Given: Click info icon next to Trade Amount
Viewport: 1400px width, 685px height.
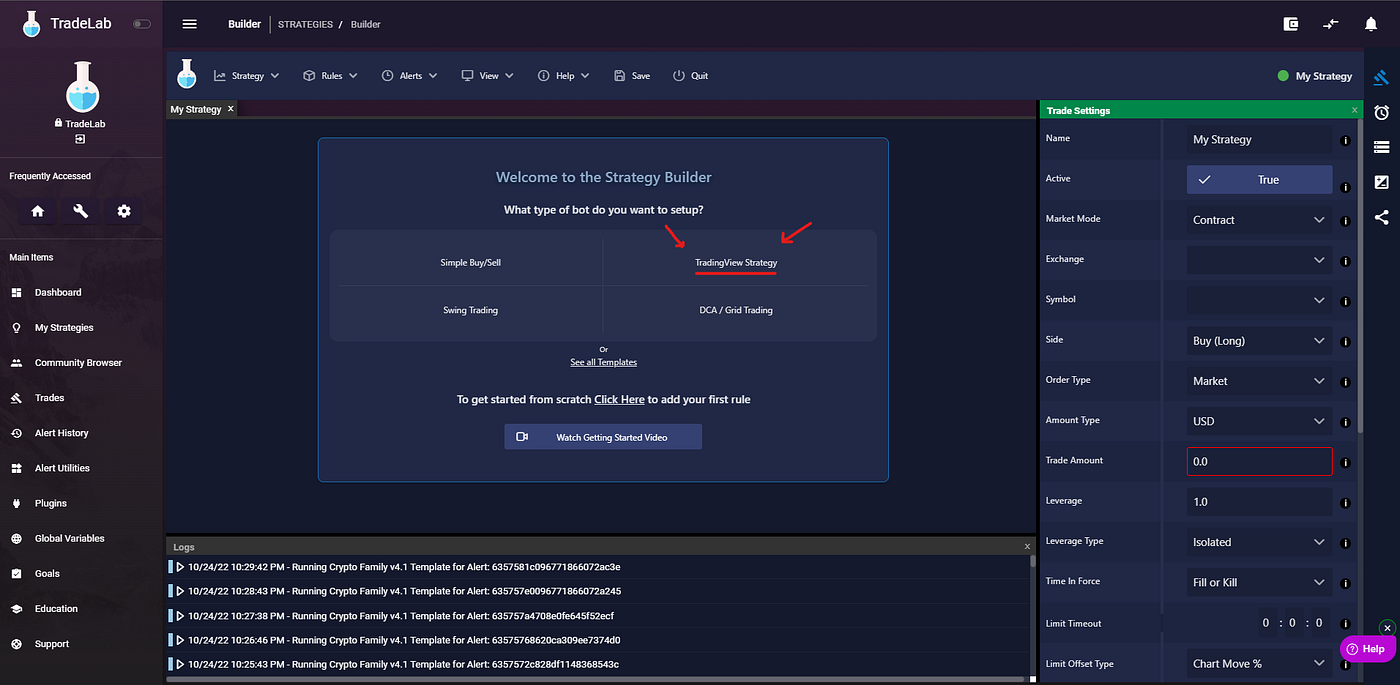Looking at the screenshot, I should click(x=1346, y=463).
